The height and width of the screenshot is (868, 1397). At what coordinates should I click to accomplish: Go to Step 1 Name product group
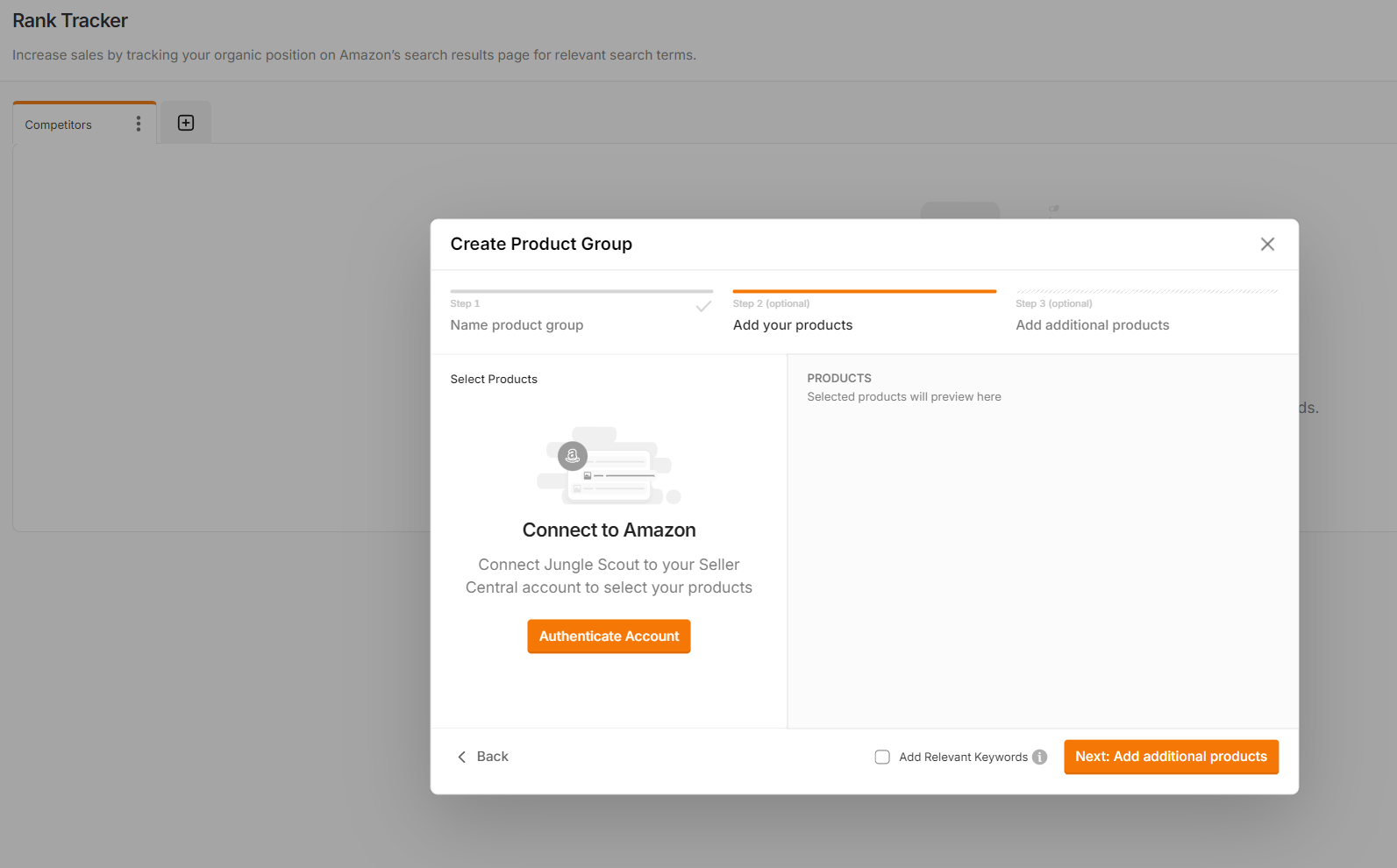click(581, 313)
